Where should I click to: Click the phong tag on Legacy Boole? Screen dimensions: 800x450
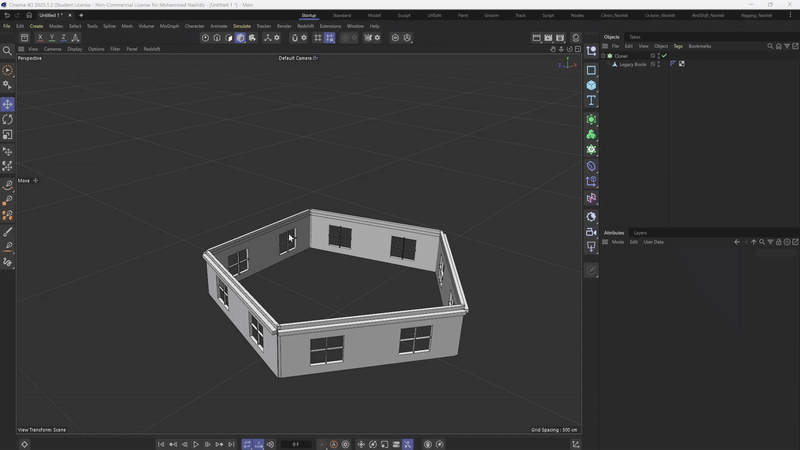pyautogui.click(x=673, y=64)
